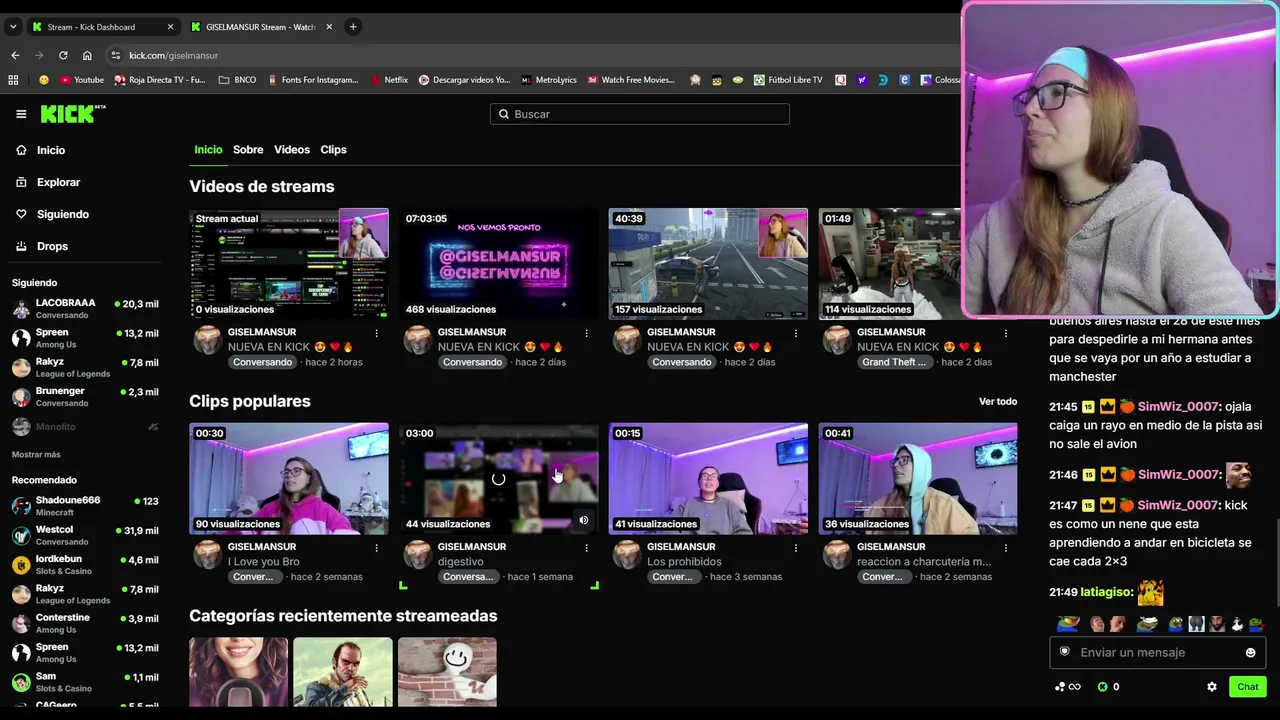Click the Grand Theft category tag
Viewport: 1280px width, 720px height.
(894, 362)
